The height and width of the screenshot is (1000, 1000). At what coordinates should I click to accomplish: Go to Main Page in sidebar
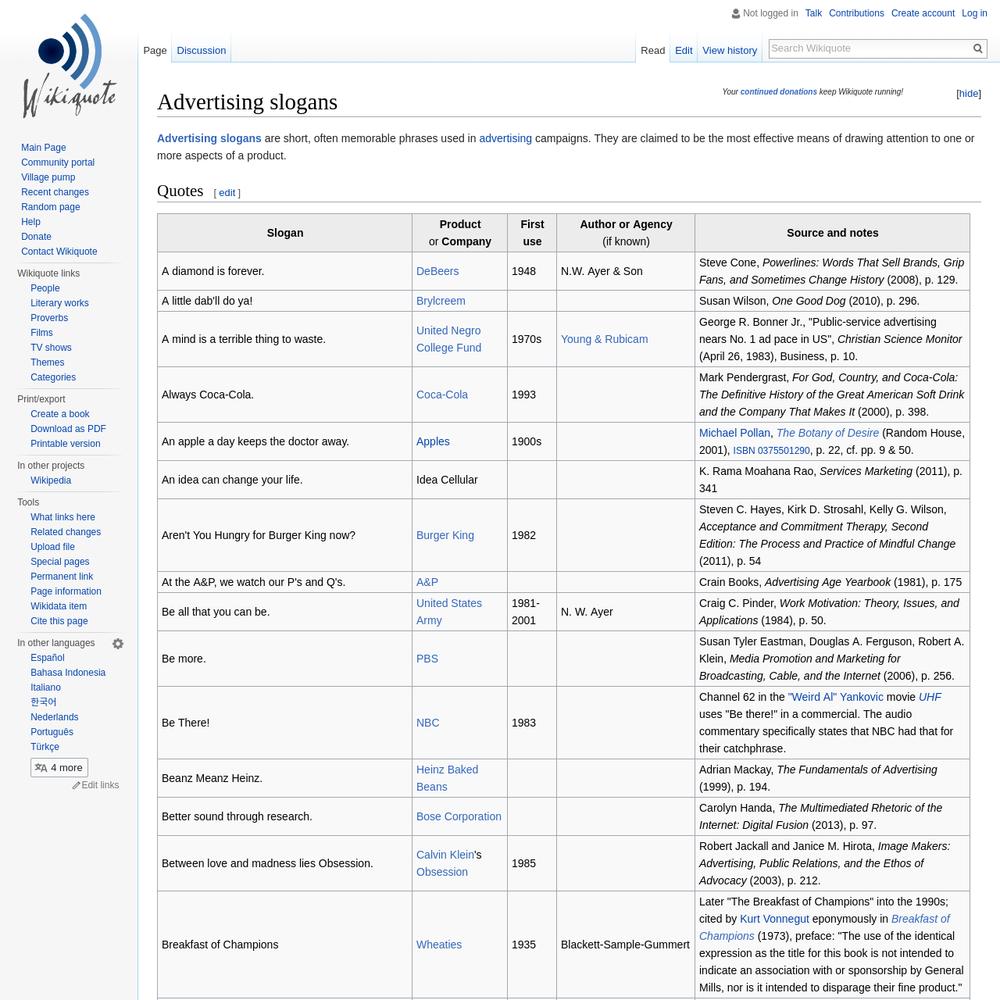[x=43, y=147]
